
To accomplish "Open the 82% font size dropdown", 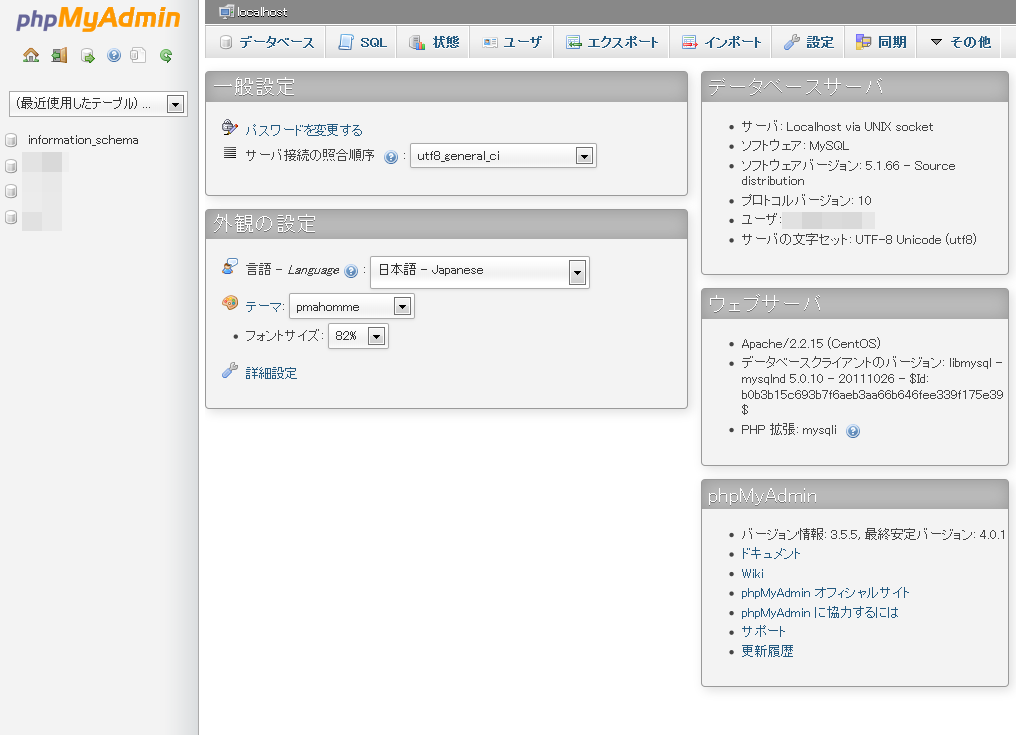I will tap(358, 336).
